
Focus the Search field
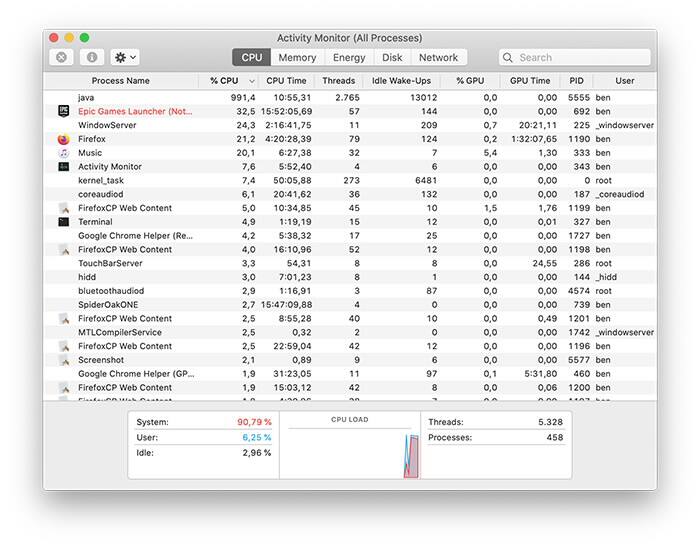click(x=575, y=58)
